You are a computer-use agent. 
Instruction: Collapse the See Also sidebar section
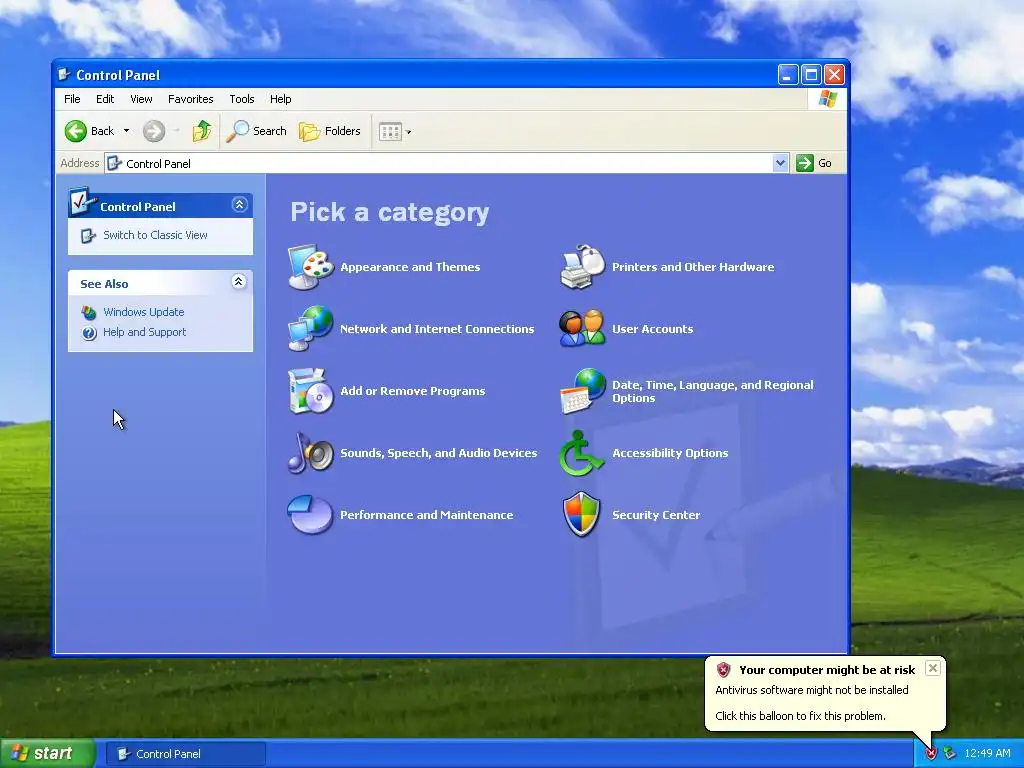click(238, 281)
